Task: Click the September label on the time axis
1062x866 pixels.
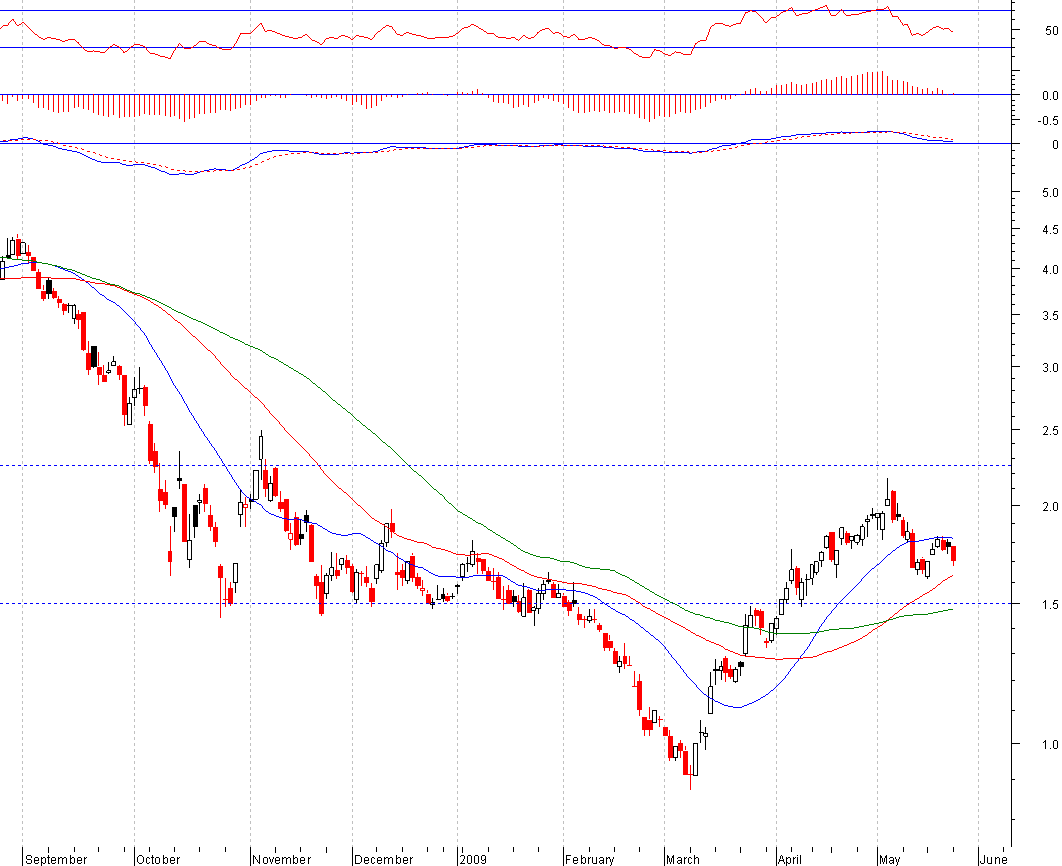Action: click(56, 859)
